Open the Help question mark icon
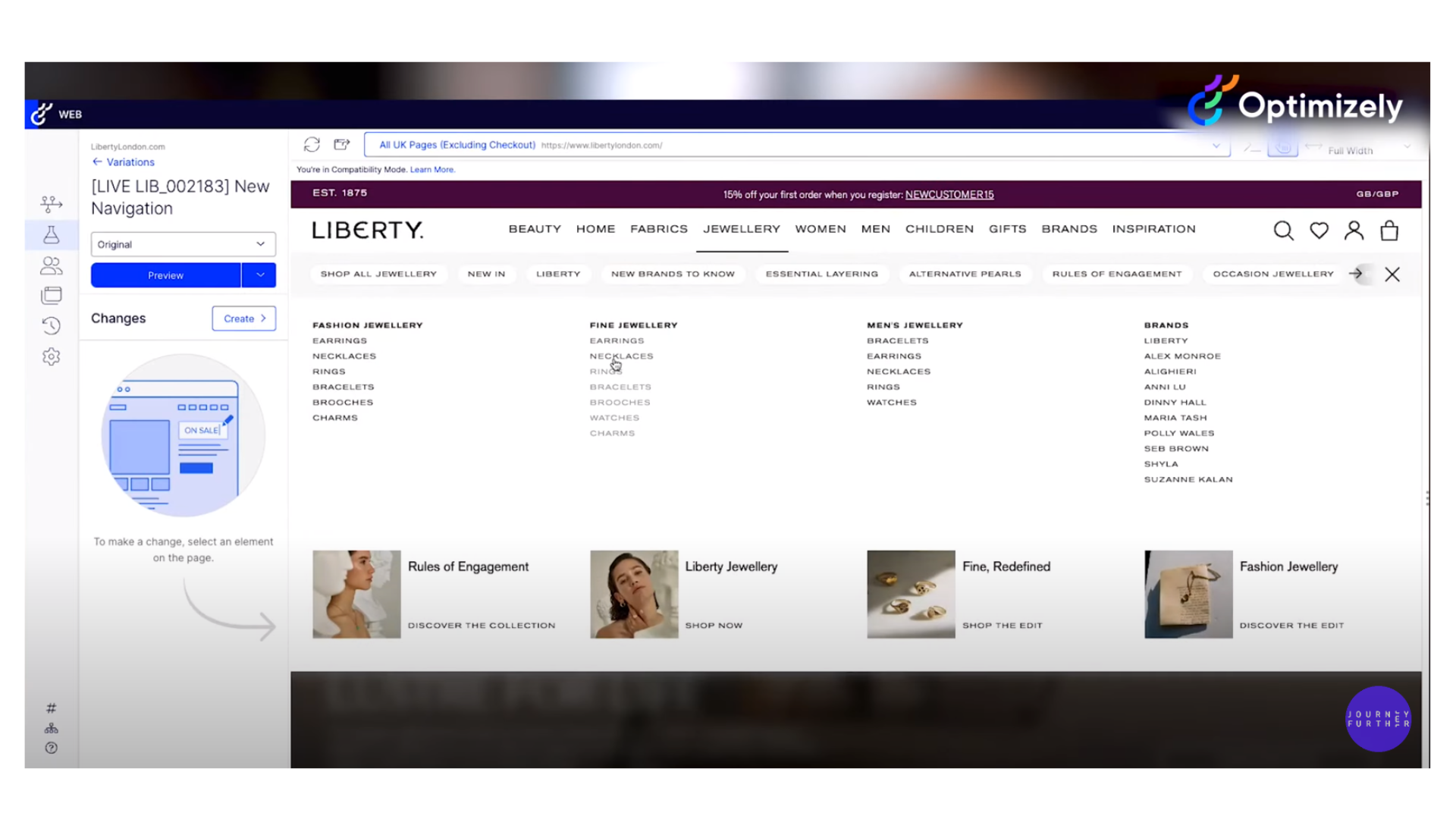This screenshot has width=1456, height=819. 51,748
